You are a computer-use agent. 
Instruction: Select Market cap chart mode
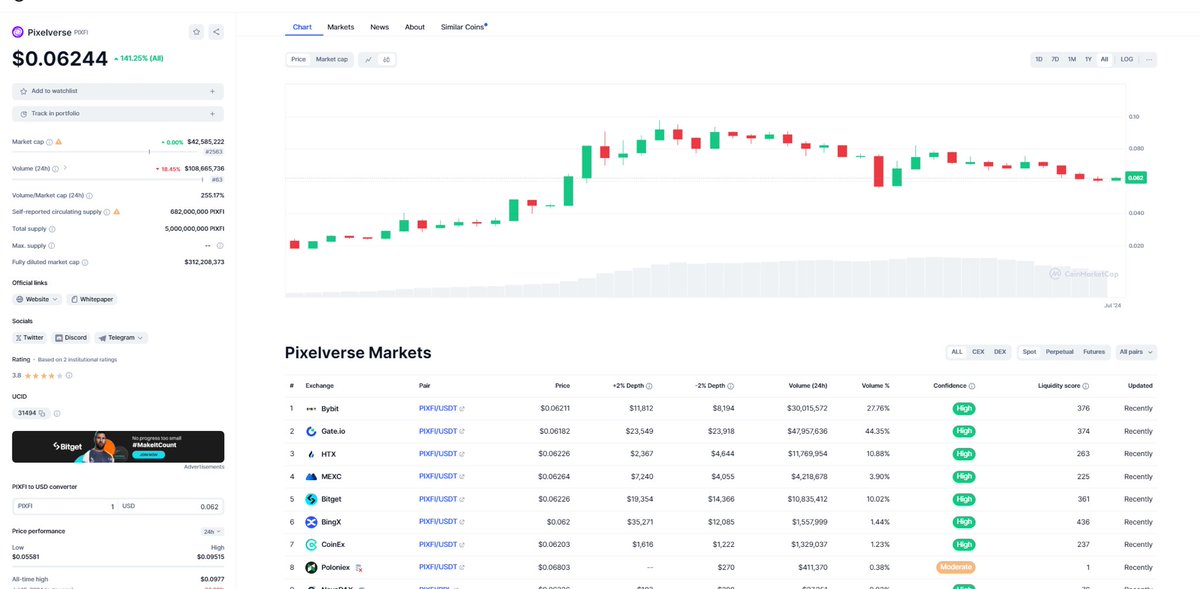click(332, 60)
